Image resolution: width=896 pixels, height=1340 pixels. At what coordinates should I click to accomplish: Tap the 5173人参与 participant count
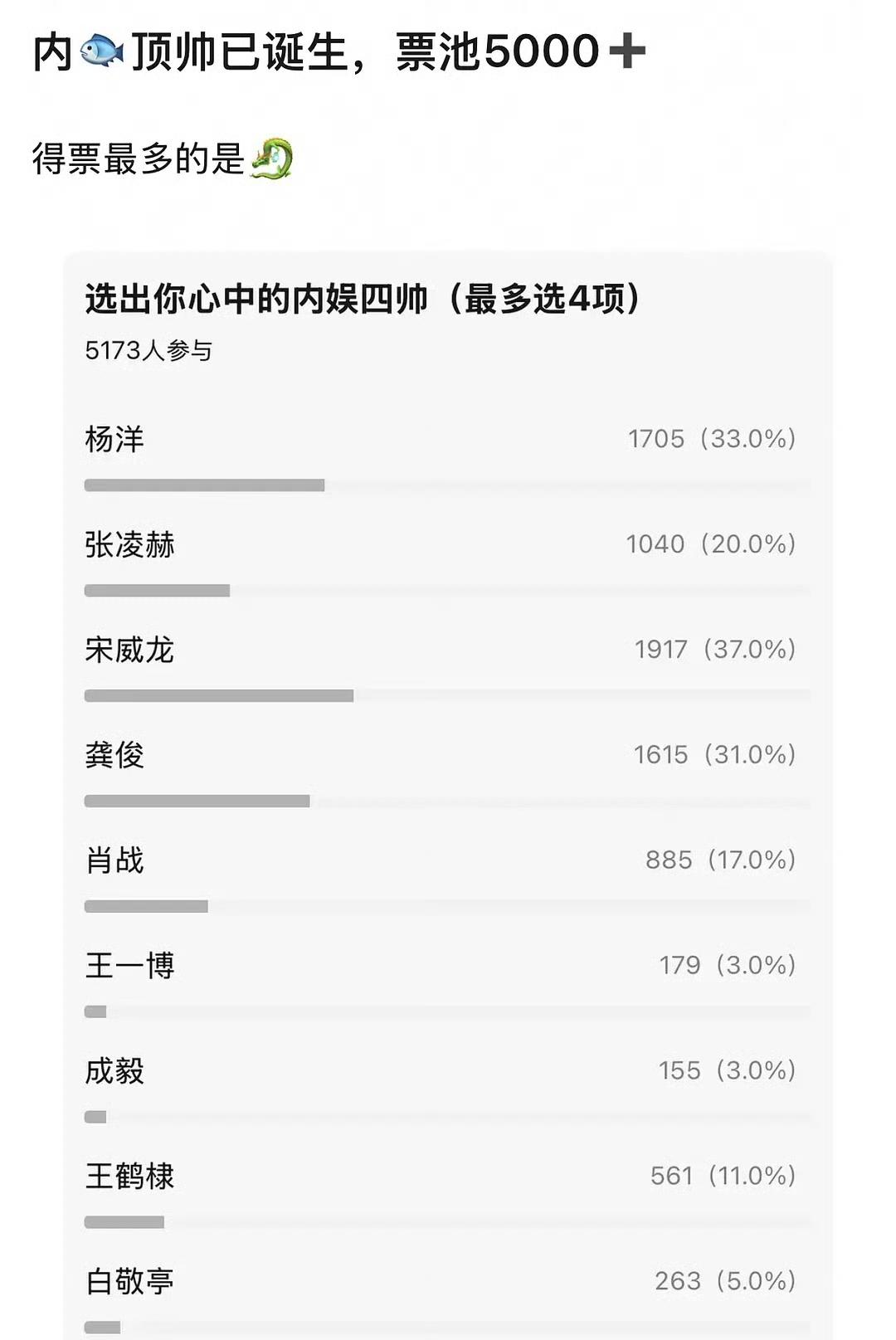(149, 350)
